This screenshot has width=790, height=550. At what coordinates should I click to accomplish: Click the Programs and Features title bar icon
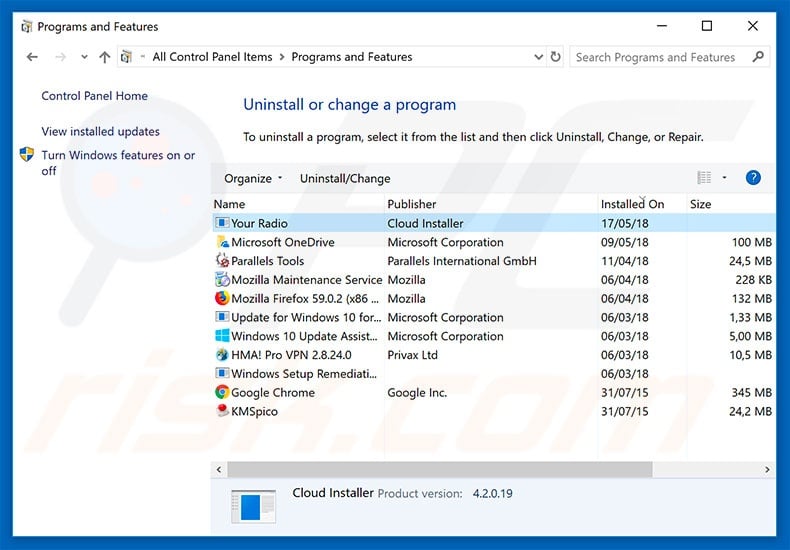26,26
